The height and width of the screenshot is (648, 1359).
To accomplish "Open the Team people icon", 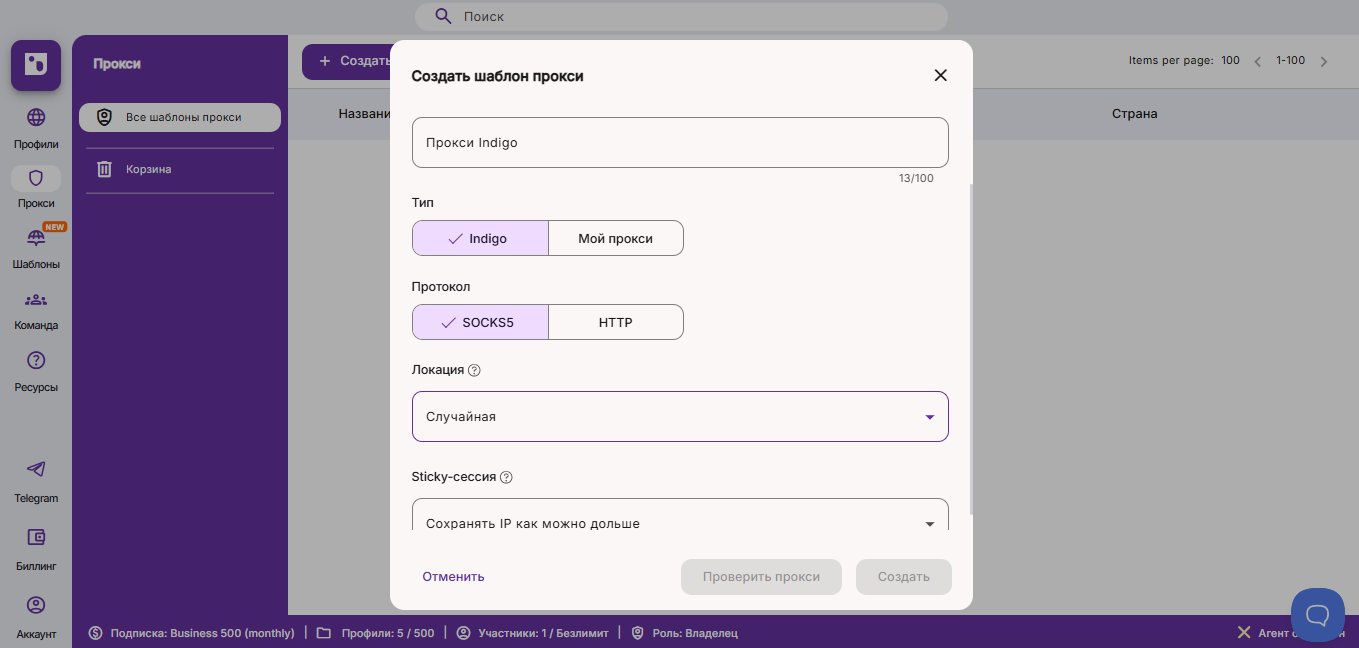I will coord(36,299).
